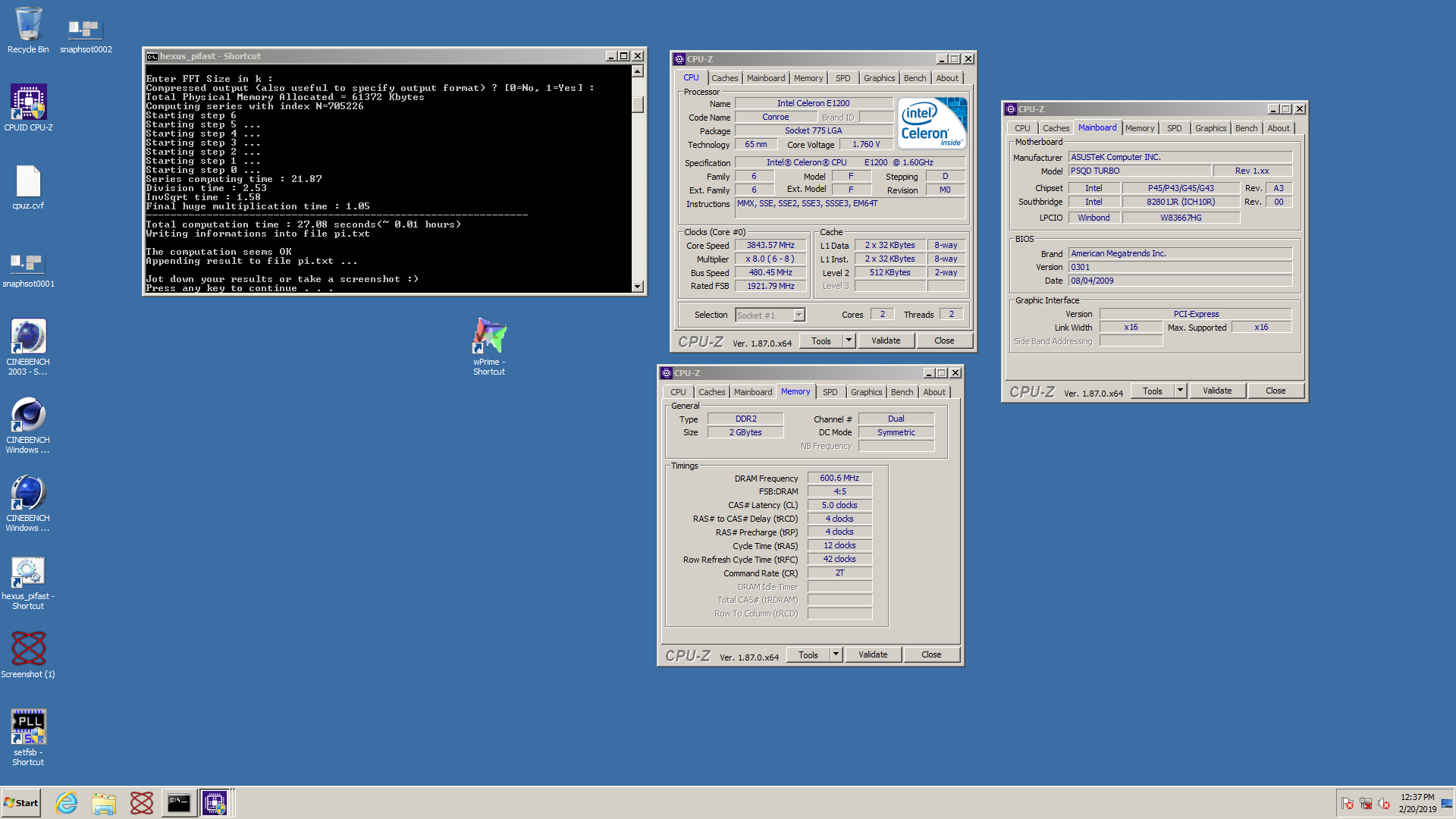Click console scrollbar down arrow
This screenshot has width=1456, height=819.
point(637,287)
